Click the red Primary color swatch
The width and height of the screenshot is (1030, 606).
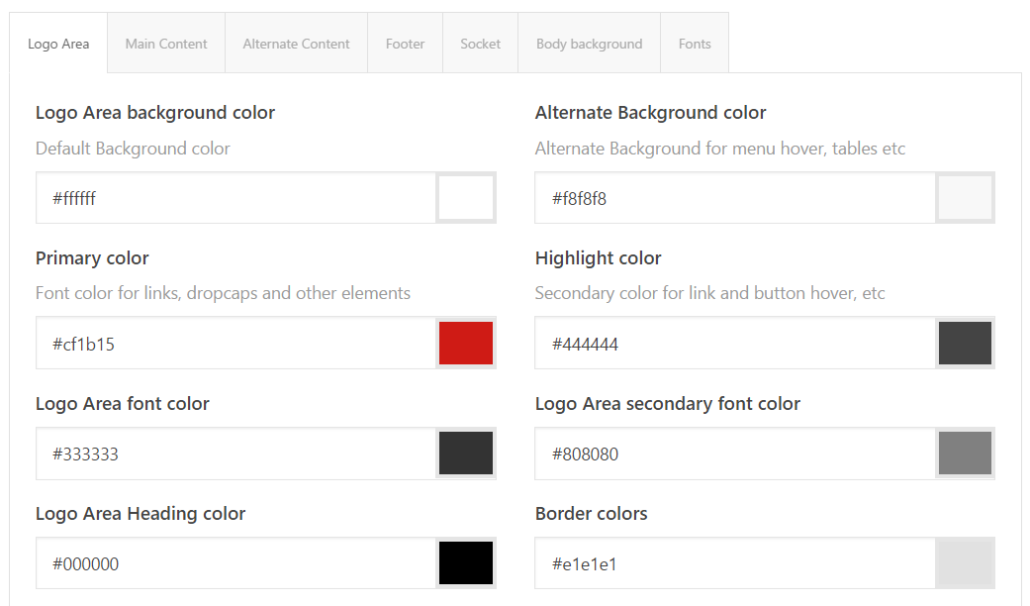pyautogui.click(x=466, y=342)
